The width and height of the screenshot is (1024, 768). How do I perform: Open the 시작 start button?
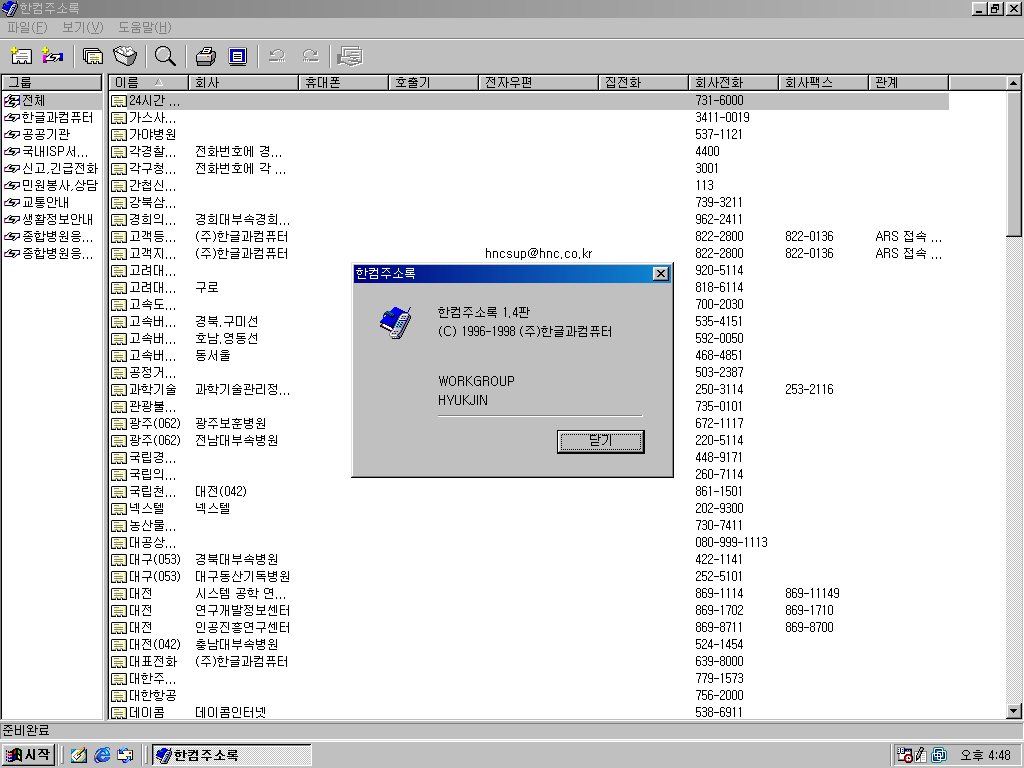28,755
